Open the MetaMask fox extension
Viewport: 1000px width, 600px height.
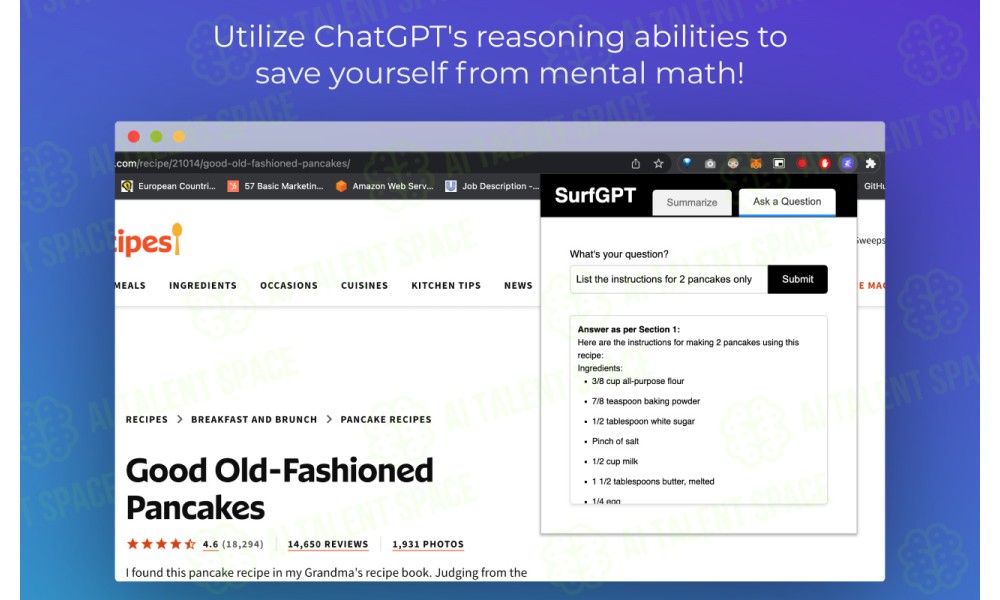[x=756, y=164]
